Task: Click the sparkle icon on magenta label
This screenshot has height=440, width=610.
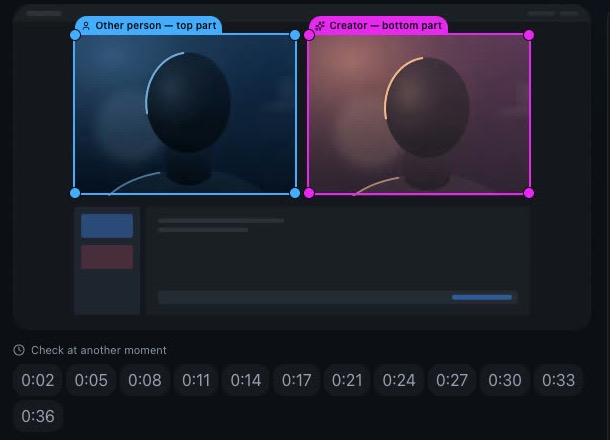Action: coord(320,26)
